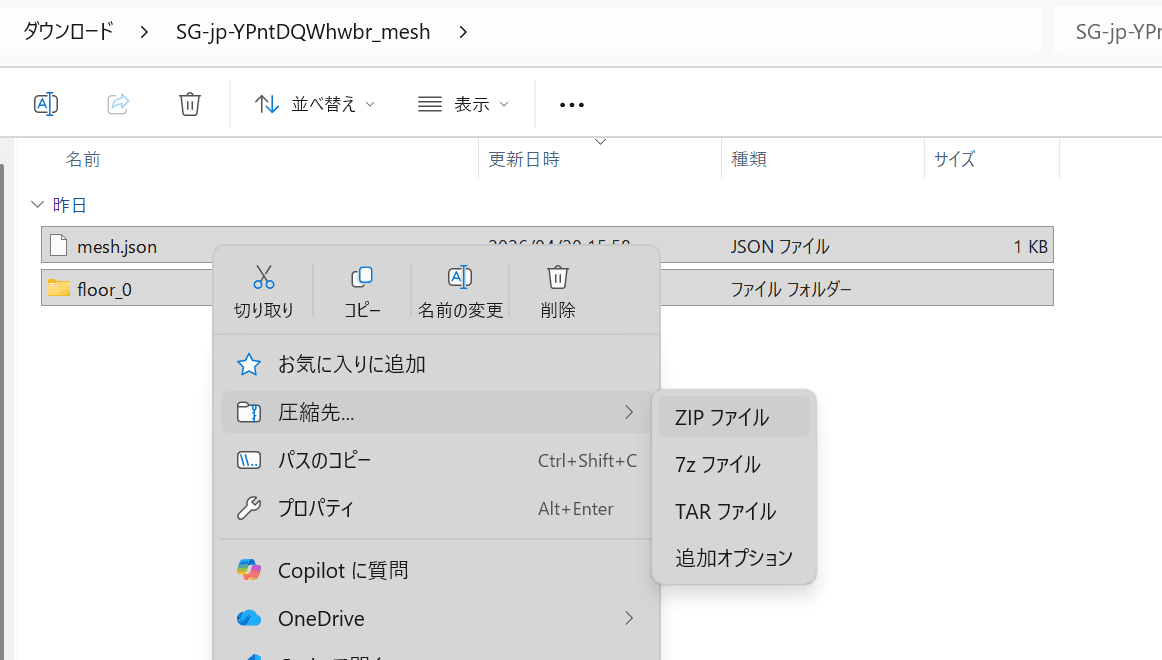Click Copilot に質問 menu entry

(x=343, y=571)
